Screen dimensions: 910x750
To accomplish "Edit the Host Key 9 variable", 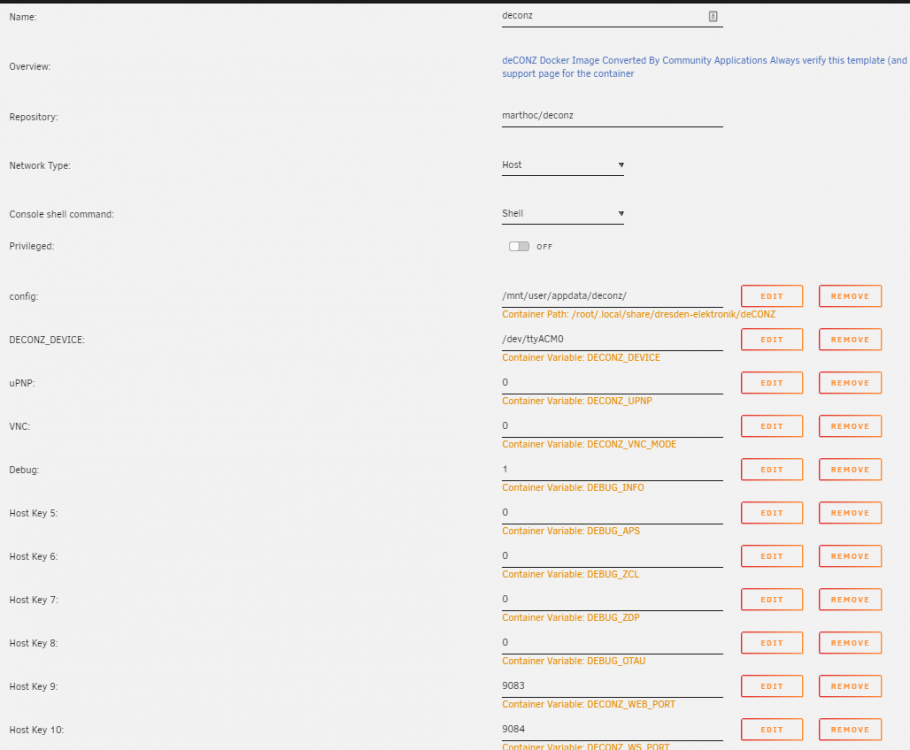I will click(771, 686).
